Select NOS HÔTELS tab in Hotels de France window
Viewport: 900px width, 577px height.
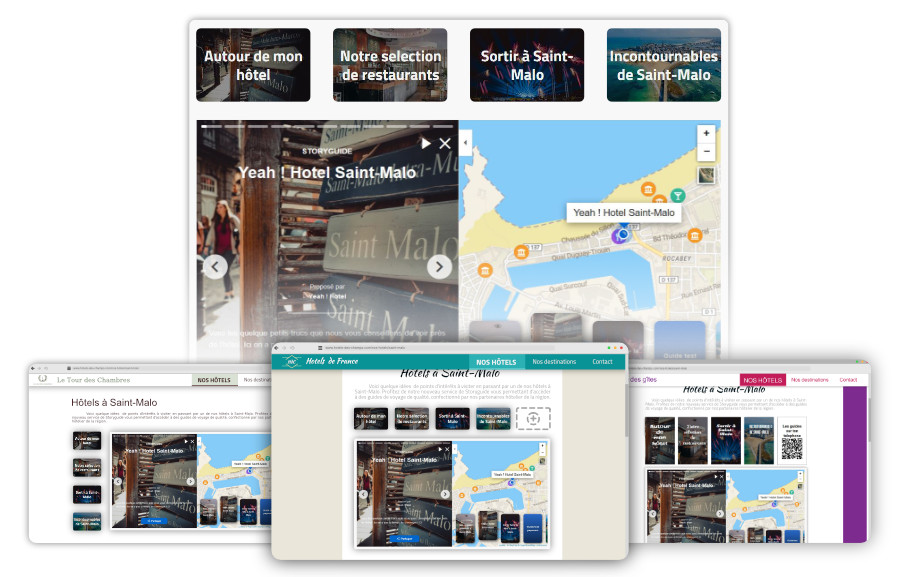496,362
